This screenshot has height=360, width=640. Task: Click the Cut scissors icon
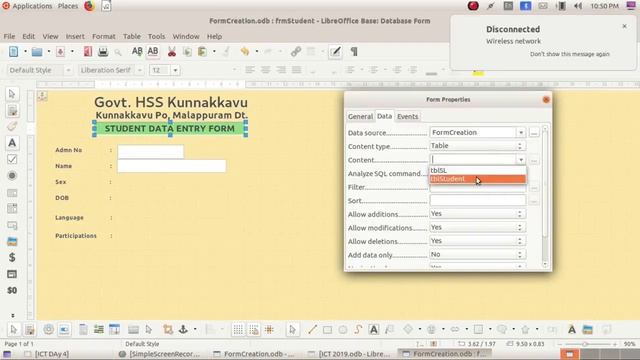coord(172,52)
